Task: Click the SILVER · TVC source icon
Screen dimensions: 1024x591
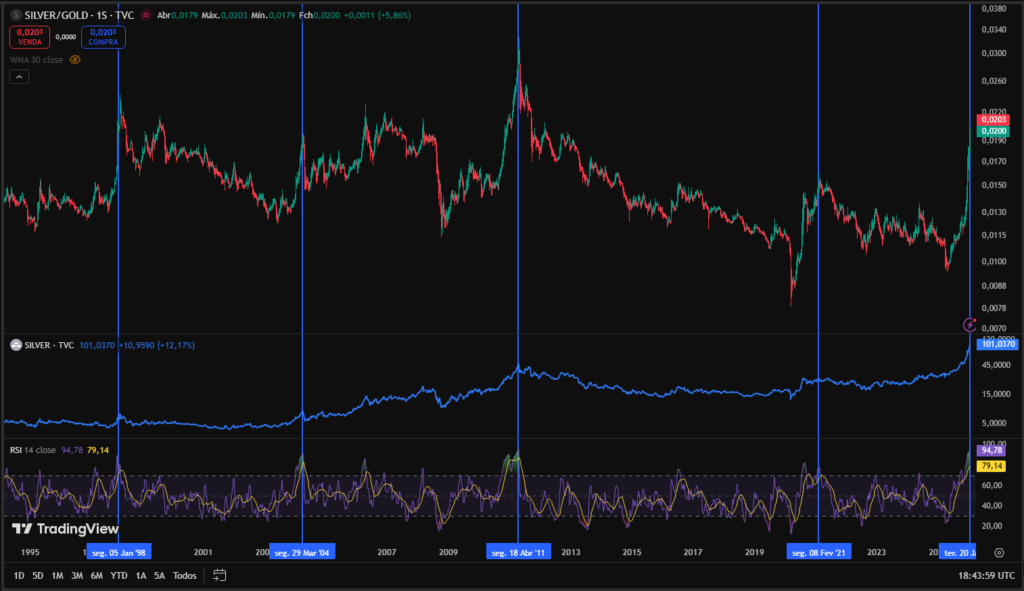Action: point(14,344)
